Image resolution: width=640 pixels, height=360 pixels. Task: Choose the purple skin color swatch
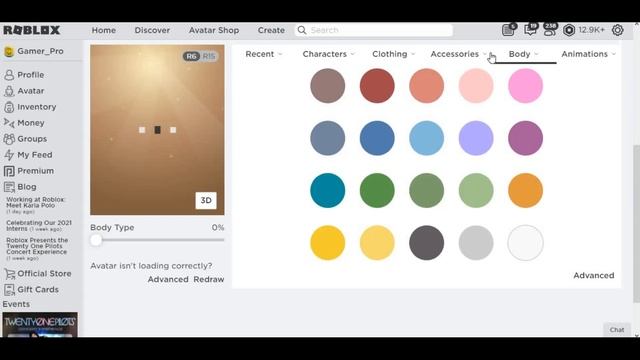(x=525, y=138)
